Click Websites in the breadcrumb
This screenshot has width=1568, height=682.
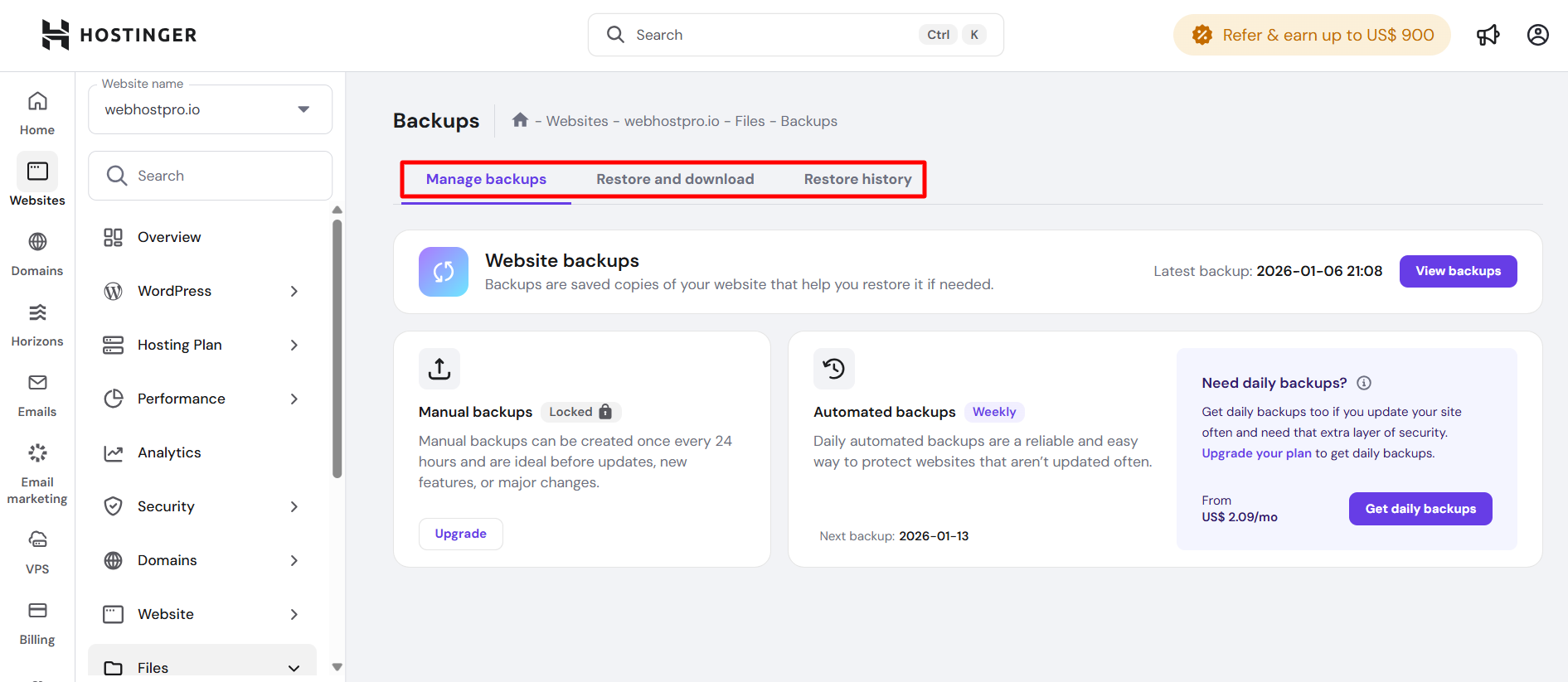pos(577,121)
